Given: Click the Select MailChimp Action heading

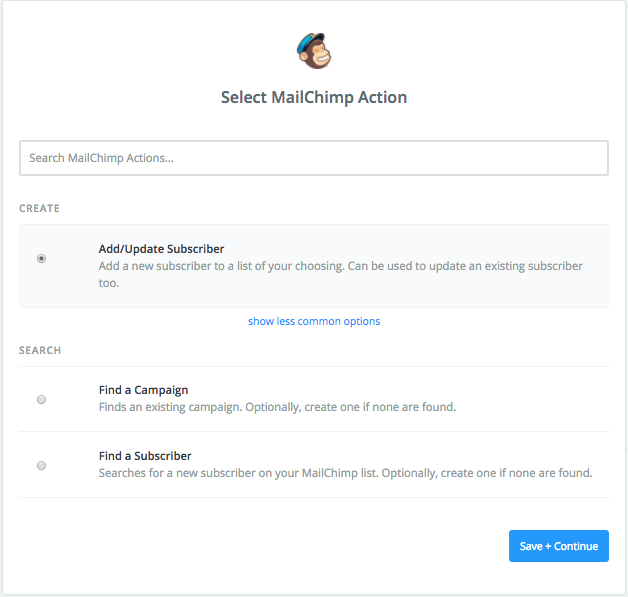Looking at the screenshot, I should 314,98.
